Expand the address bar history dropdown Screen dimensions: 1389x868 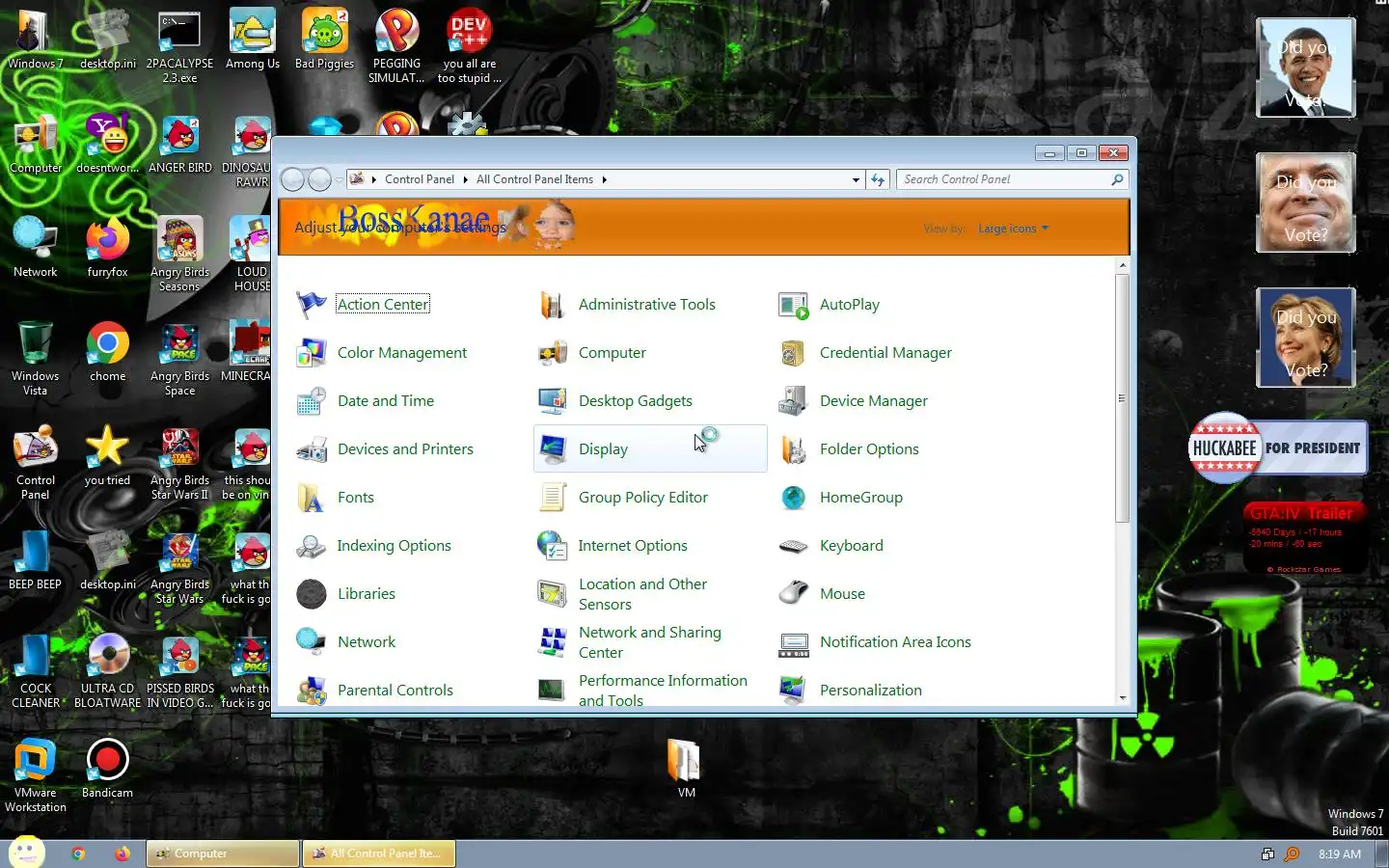click(856, 179)
